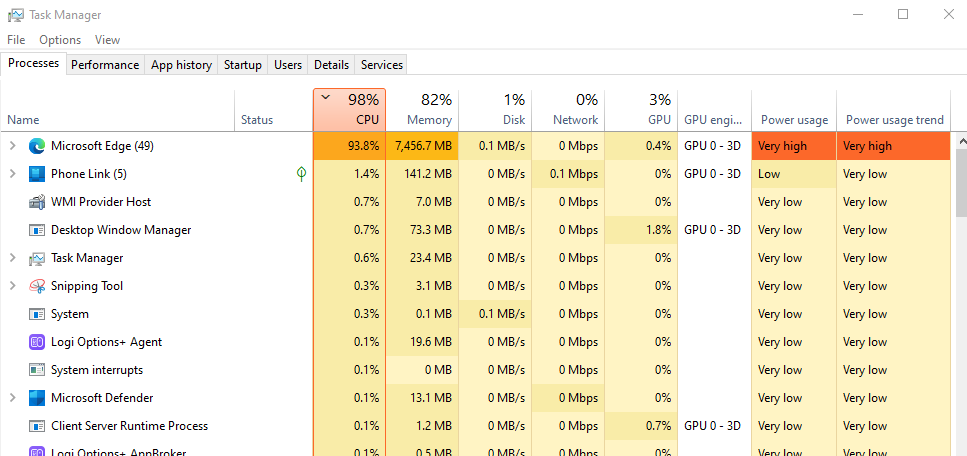Open the Services tab
The image size is (967, 456).
tap(382, 65)
